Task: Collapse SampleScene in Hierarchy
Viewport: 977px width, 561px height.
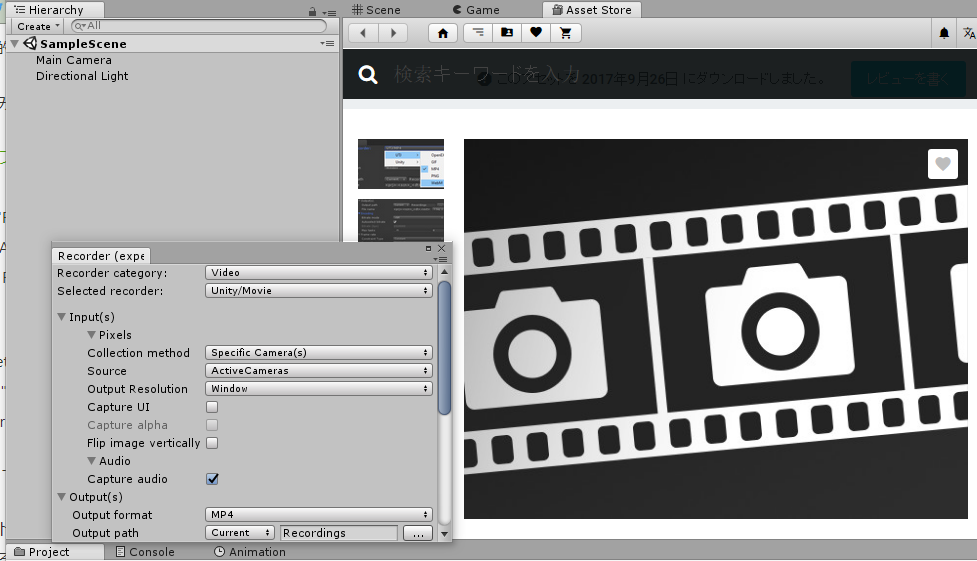Action: (x=15, y=44)
